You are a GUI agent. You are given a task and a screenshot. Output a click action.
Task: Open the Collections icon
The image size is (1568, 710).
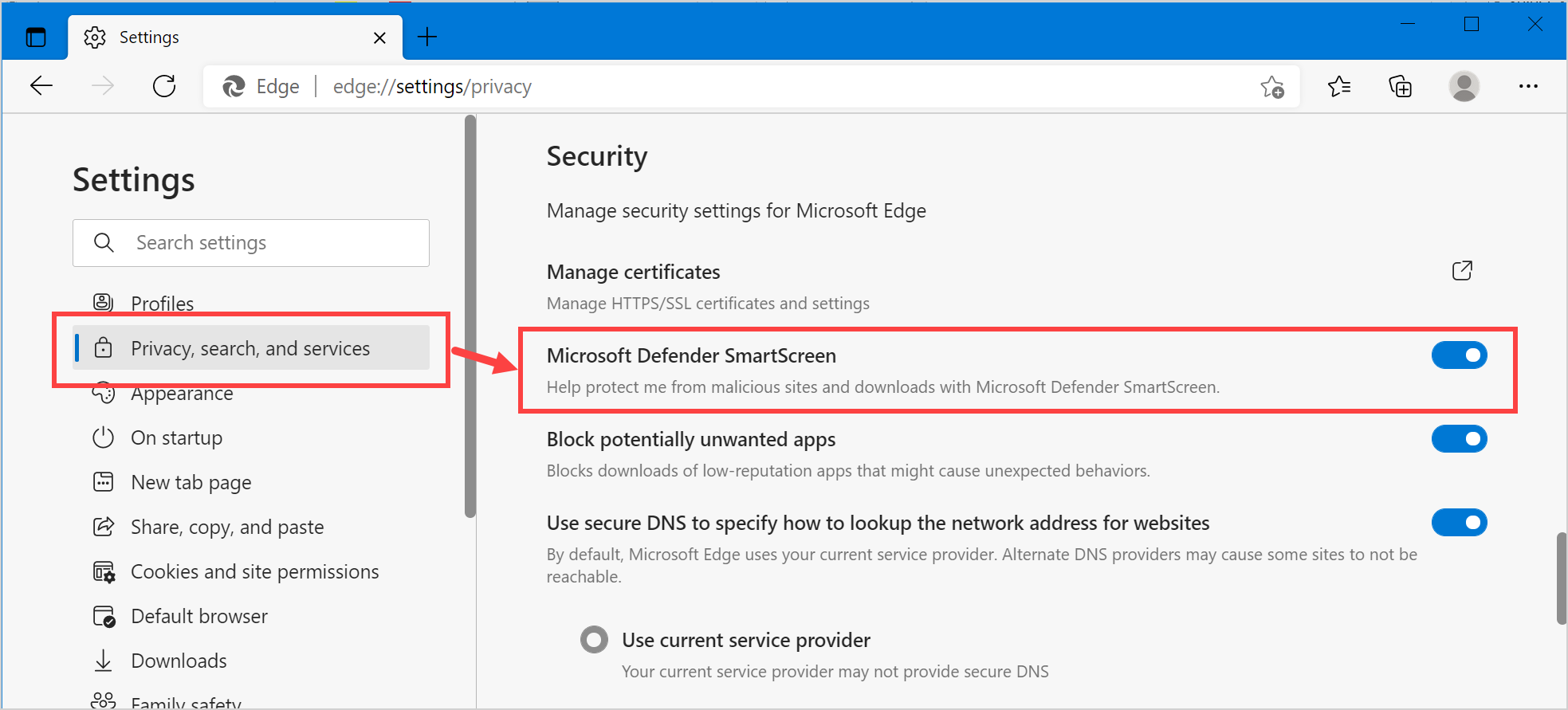click(x=1400, y=86)
